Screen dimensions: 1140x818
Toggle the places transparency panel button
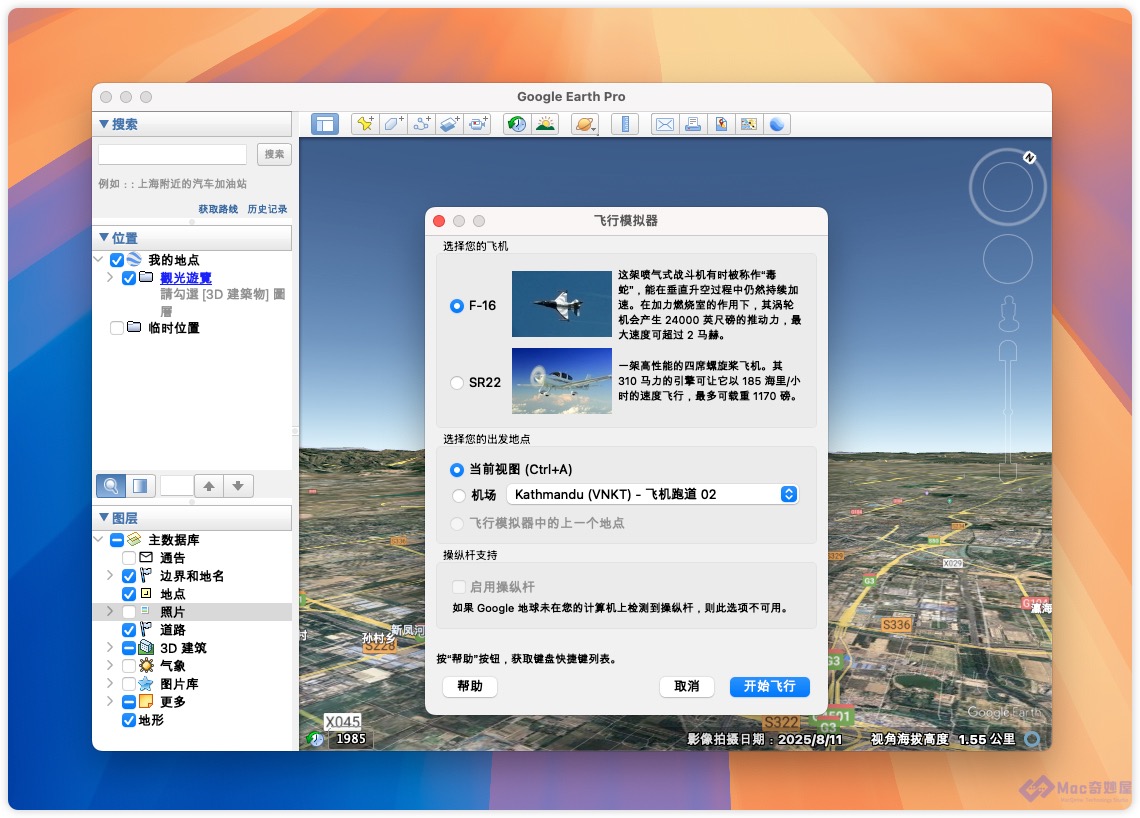[x=140, y=486]
